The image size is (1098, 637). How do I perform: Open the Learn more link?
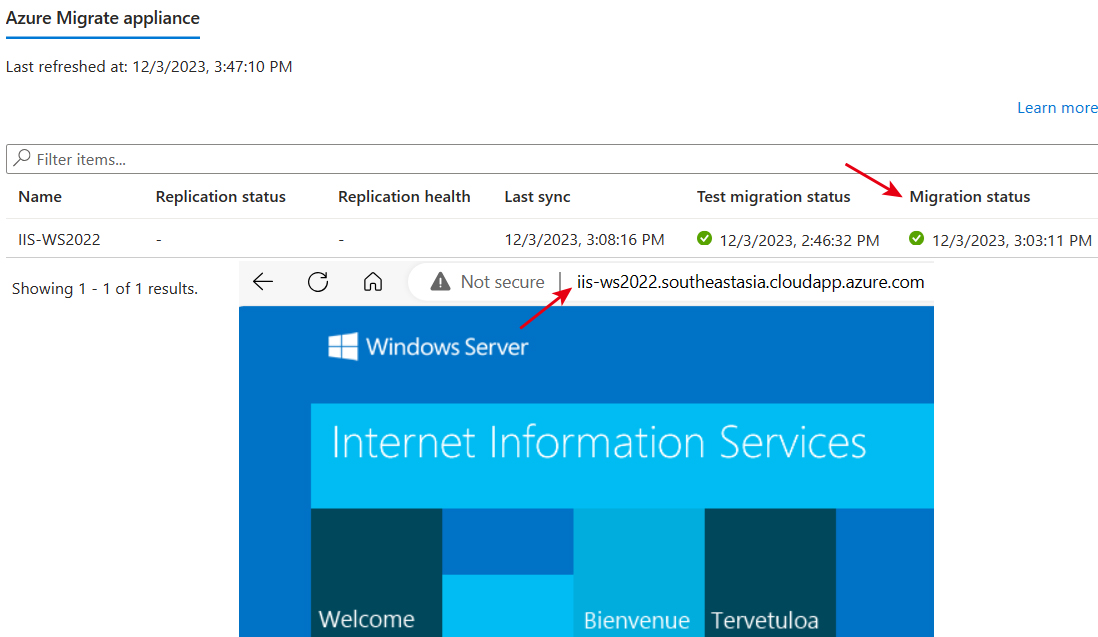click(1057, 108)
